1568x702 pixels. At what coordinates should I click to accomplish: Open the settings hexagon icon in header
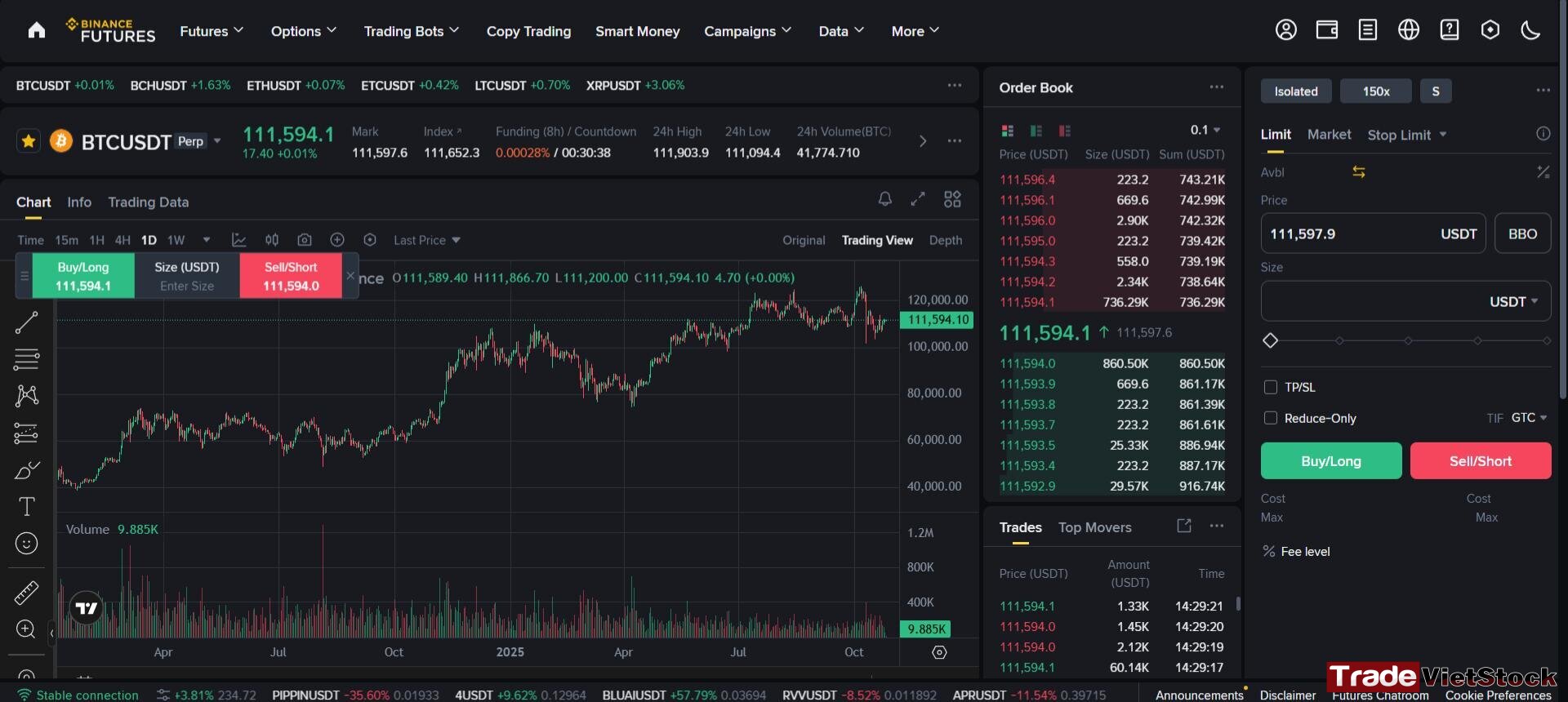point(1490,30)
